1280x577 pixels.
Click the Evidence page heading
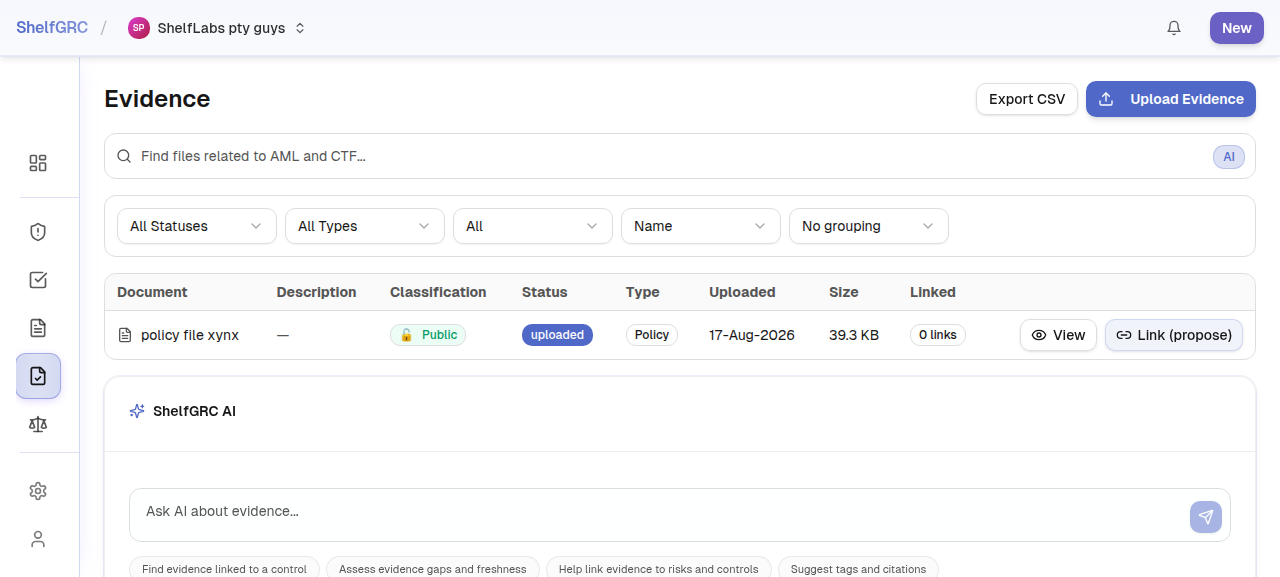(157, 99)
